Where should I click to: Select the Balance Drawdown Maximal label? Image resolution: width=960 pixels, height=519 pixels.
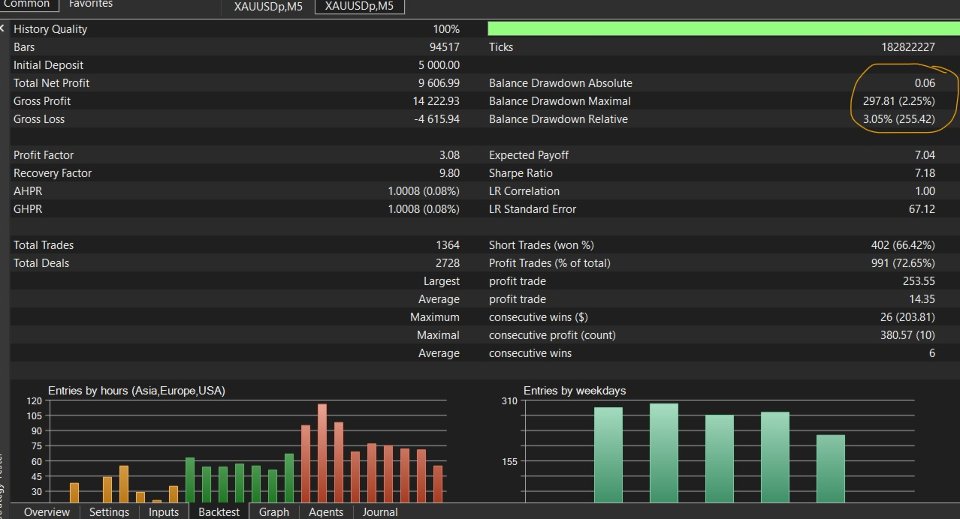pos(560,101)
